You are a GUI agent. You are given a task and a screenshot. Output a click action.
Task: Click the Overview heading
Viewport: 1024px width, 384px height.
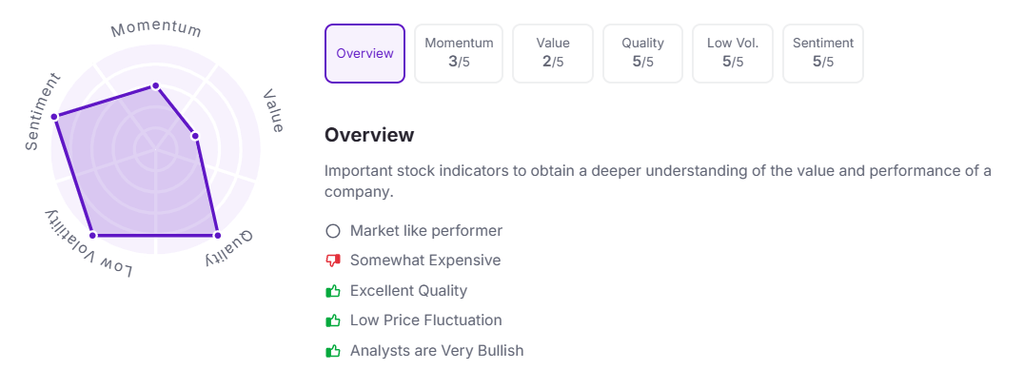[369, 135]
